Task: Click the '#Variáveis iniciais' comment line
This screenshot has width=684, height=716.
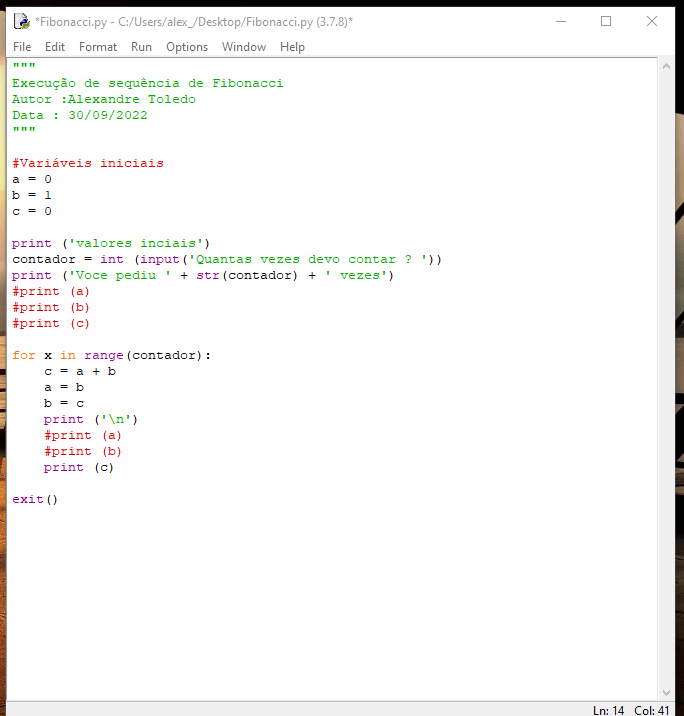Action: point(87,163)
